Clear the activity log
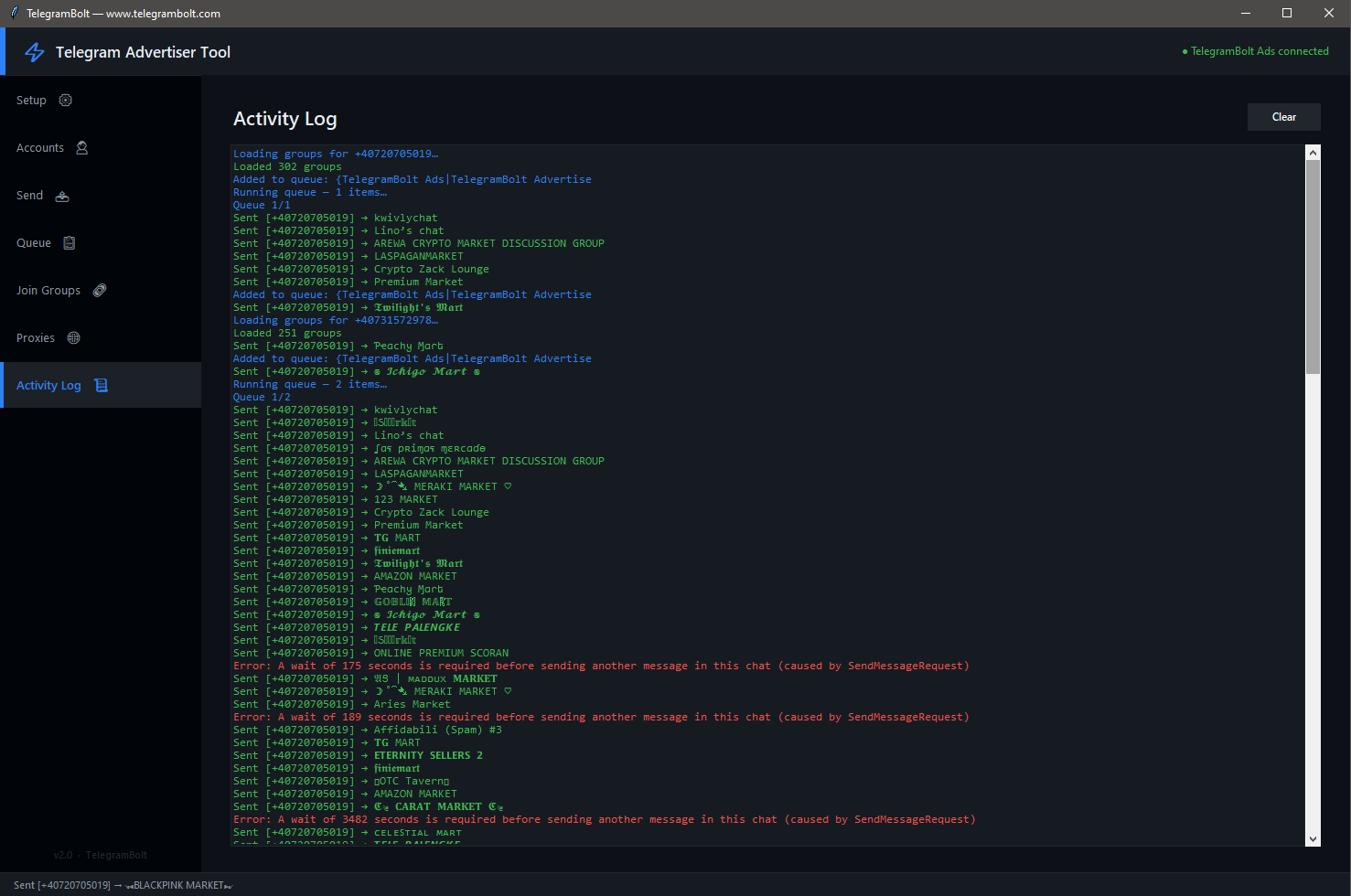Screen dimensions: 1351x896 pyautogui.click(x=1284, y=117)
